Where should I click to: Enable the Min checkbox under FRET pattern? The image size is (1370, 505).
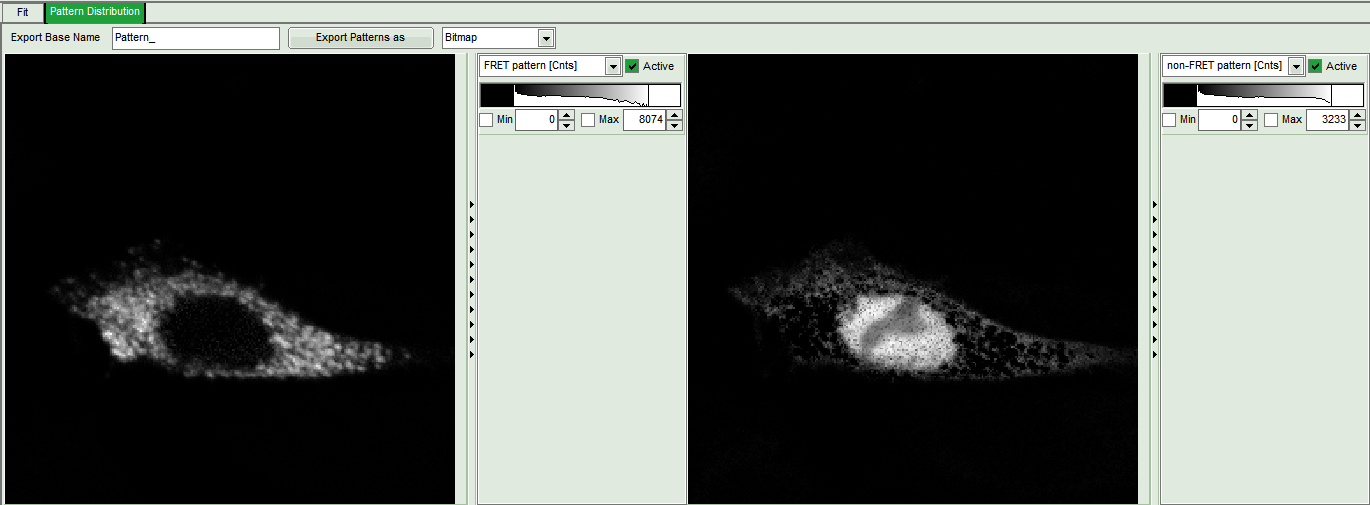(487, 120)
